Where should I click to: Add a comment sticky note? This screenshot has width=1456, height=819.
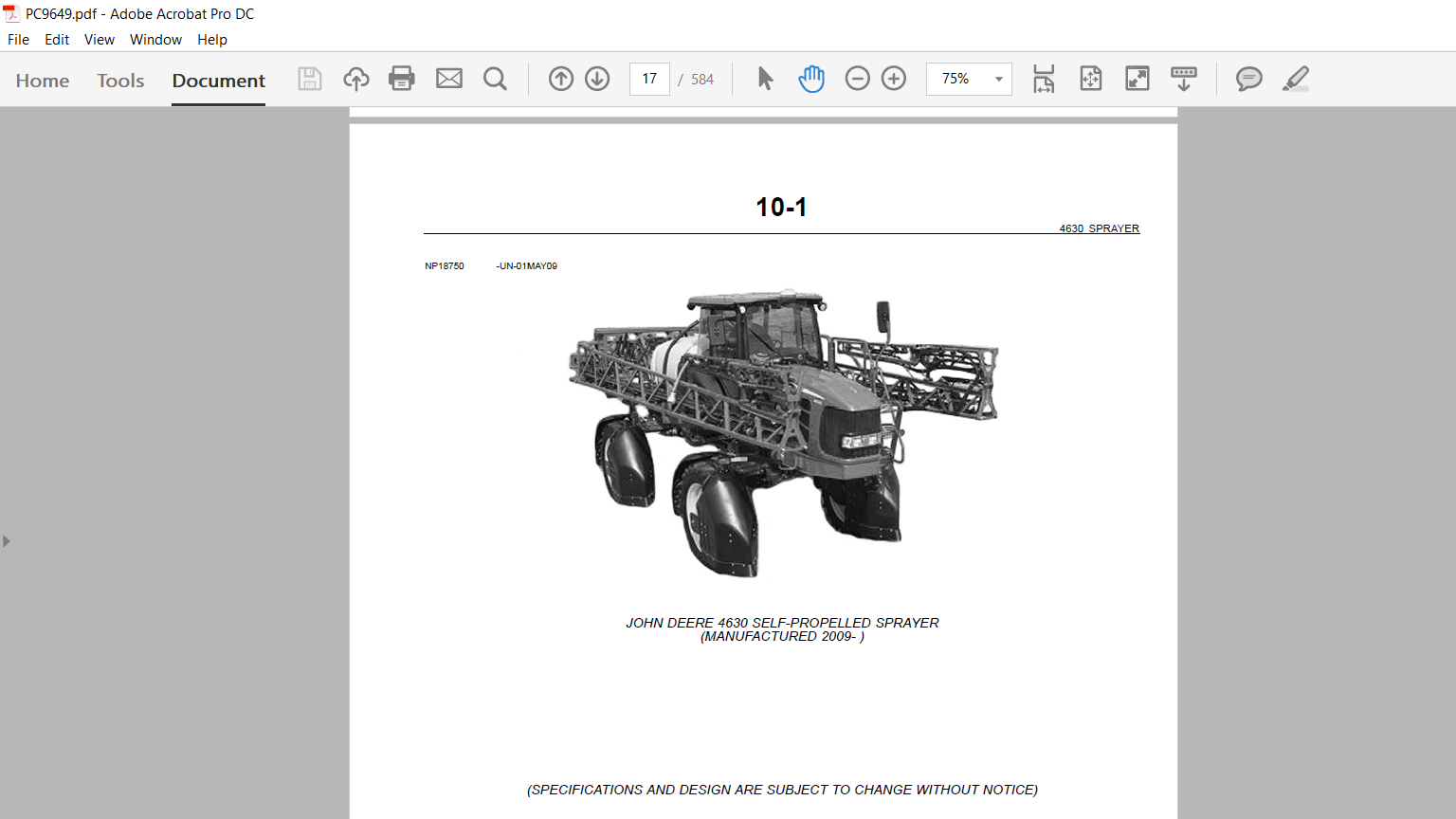point(1249,79)
